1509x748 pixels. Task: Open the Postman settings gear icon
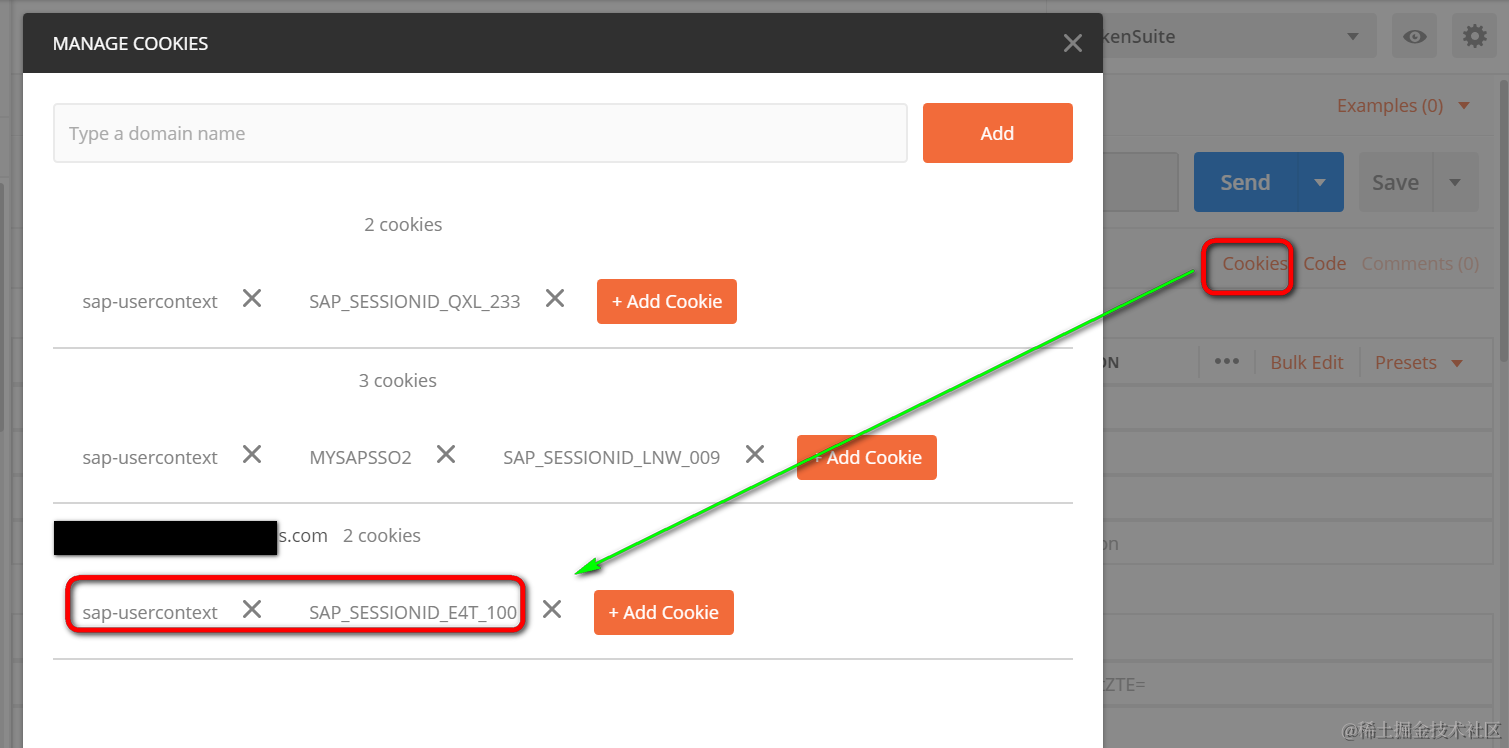coord(1474,37)
